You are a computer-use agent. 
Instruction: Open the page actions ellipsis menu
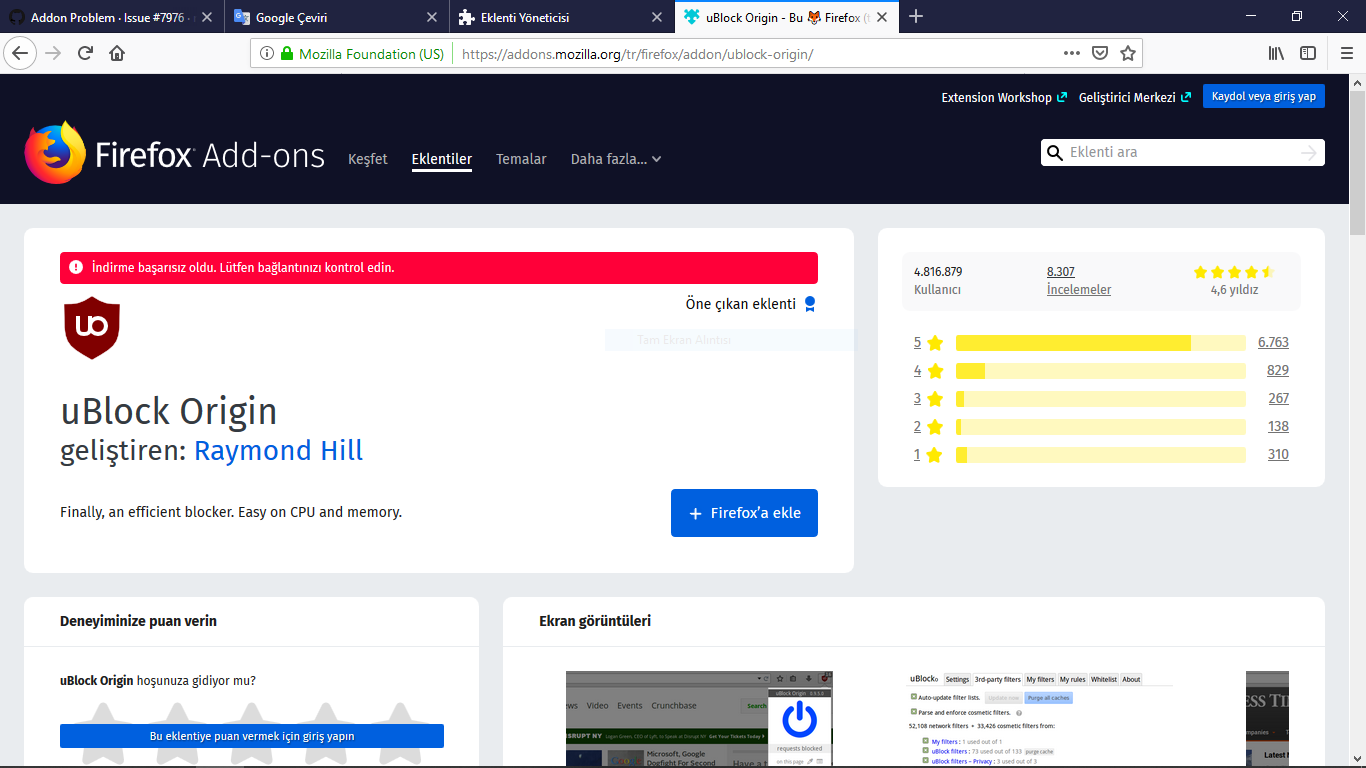click(x=1070, y=53)
